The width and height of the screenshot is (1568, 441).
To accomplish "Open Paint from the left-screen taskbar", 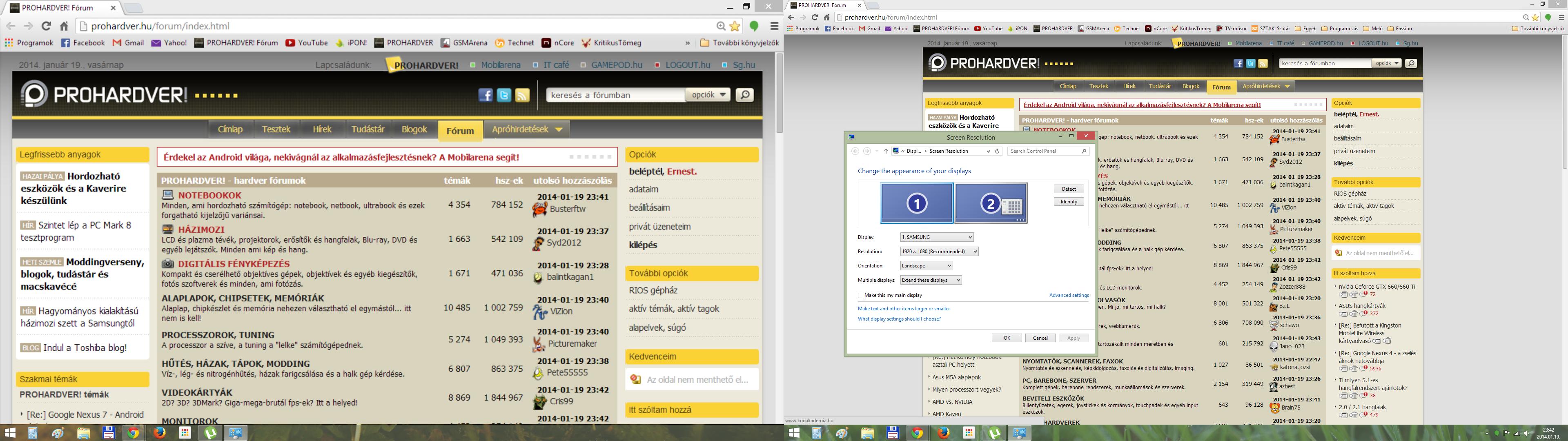I will (58, 433).
